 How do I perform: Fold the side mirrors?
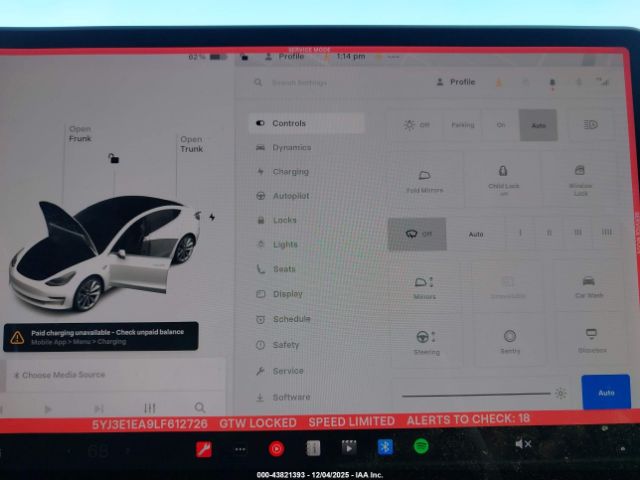click(x=425, y=180)
